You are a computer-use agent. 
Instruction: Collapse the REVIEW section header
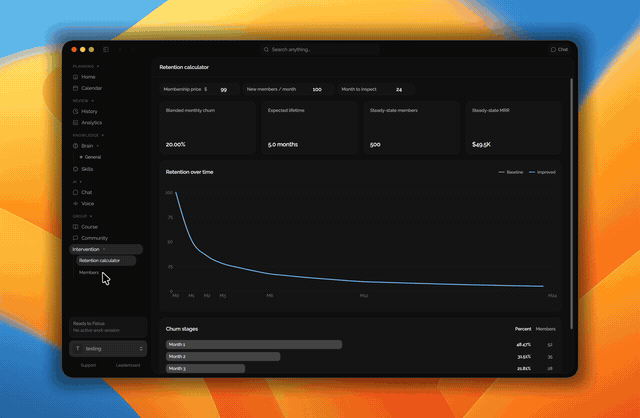pyautogui.click(x=83, y=100)
